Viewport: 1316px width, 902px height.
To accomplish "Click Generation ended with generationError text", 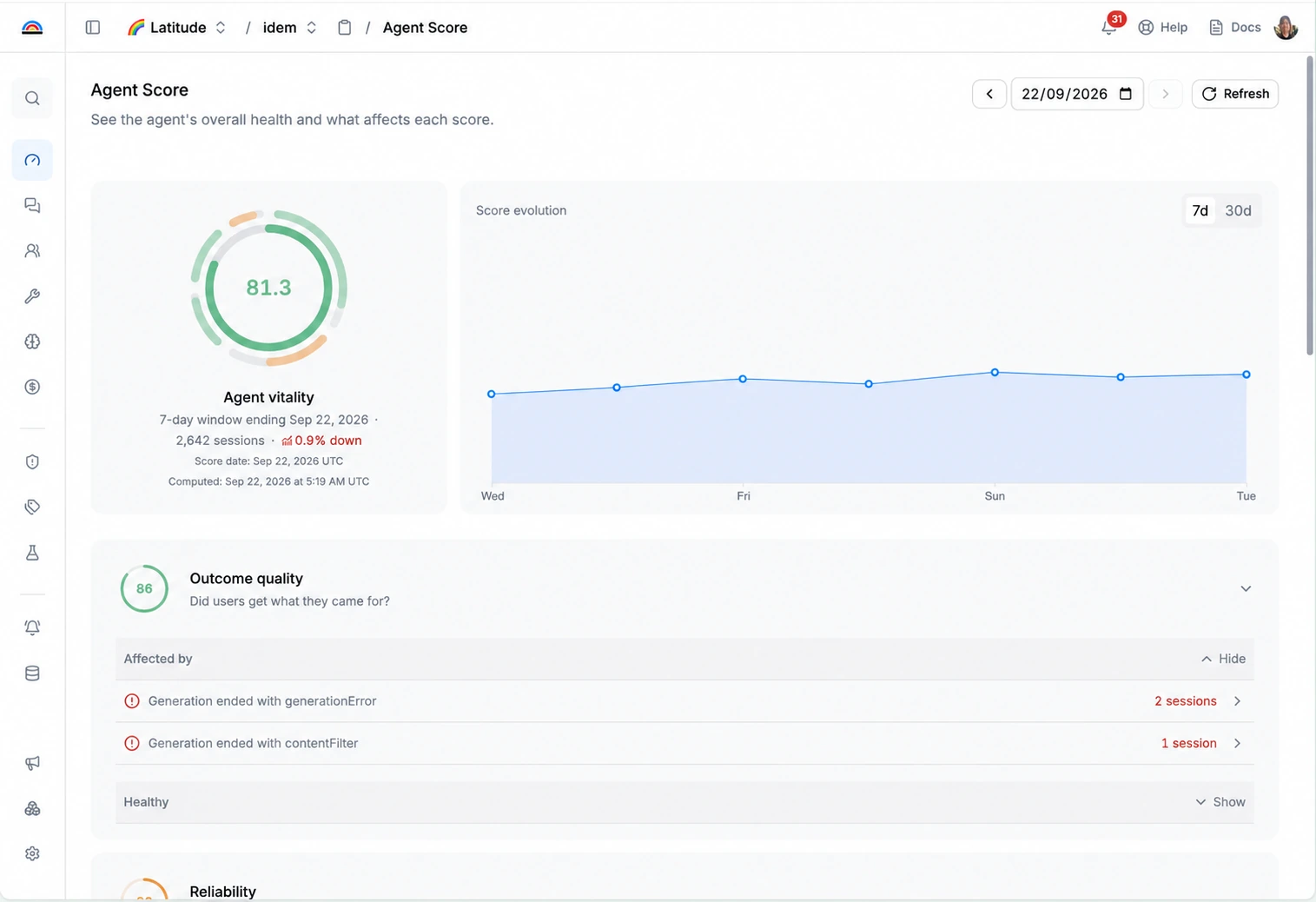I will coord(262,701).
